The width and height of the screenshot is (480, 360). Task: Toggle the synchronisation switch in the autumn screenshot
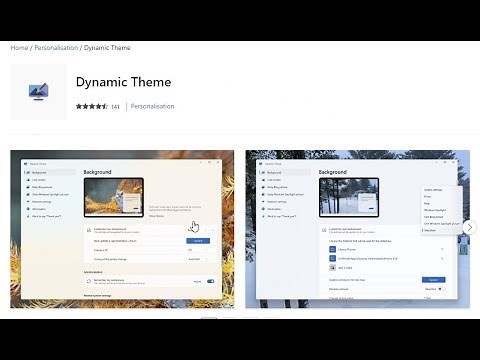(210, 281)
